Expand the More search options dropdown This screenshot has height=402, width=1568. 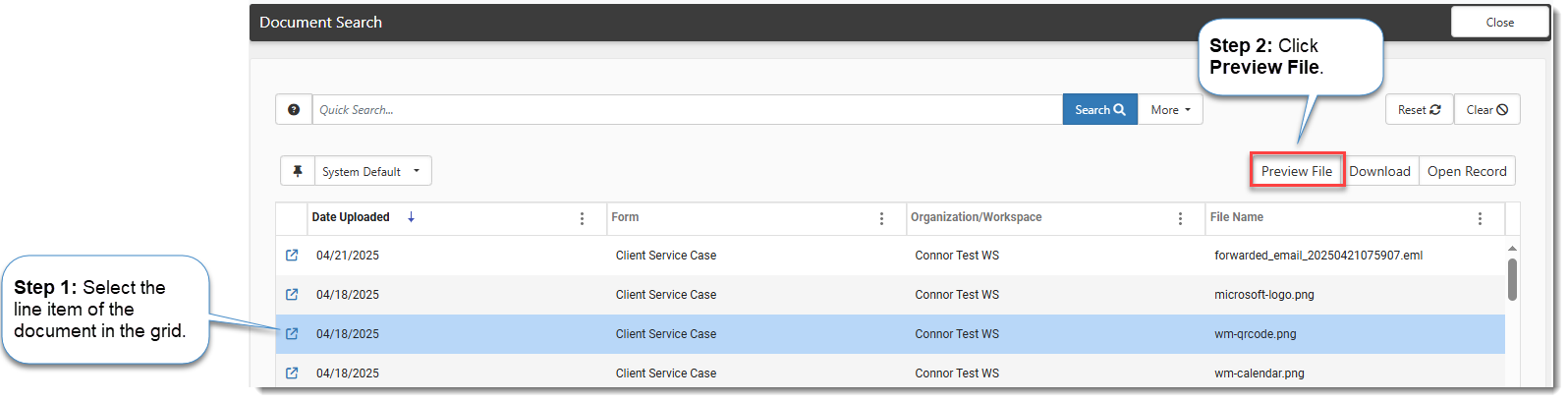(1170, 110)
